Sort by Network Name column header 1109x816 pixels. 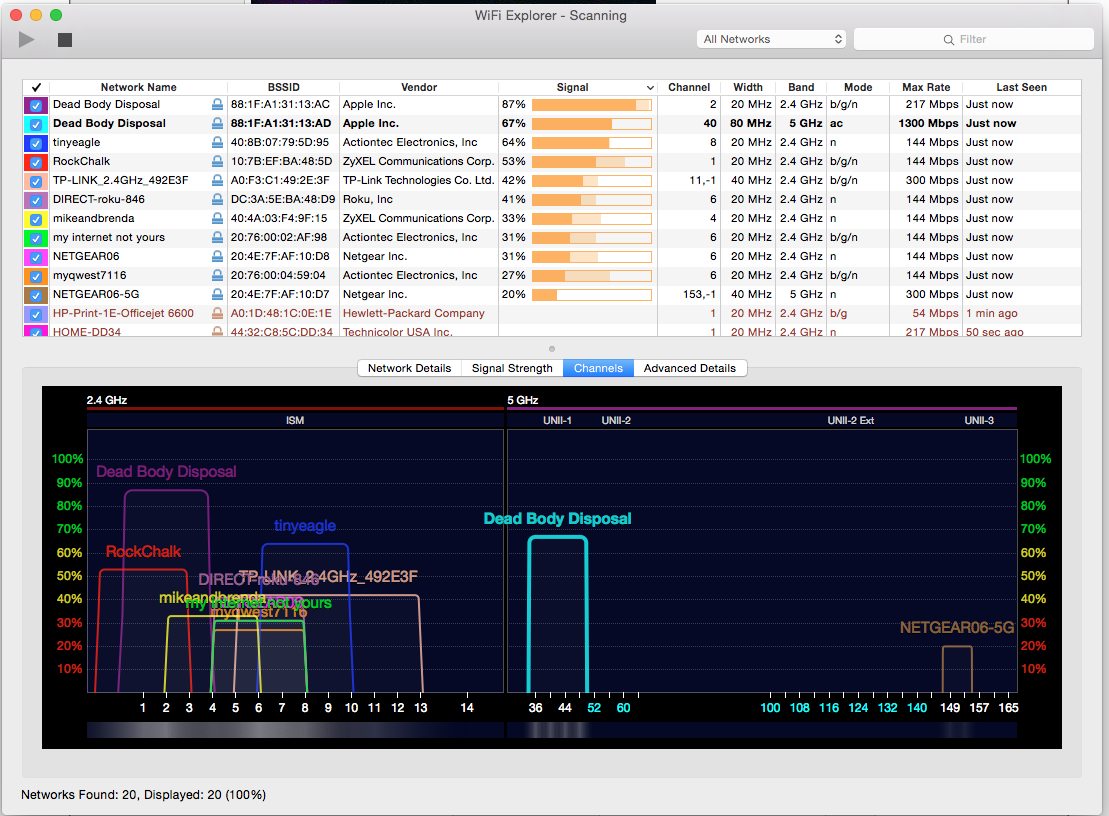pyautogui.click(x=138, y=87)
